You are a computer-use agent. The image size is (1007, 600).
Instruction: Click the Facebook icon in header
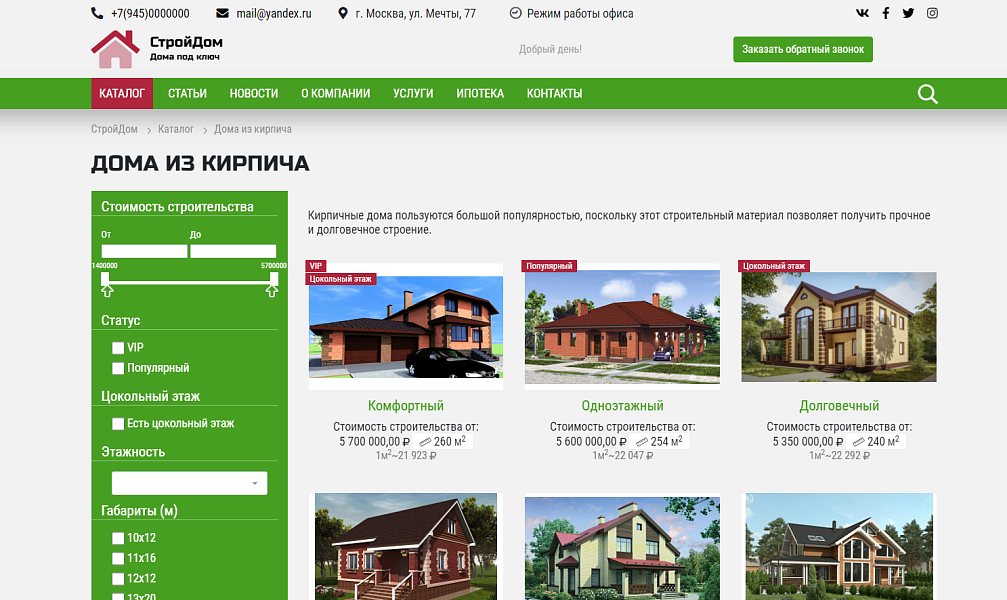pos(886,14)
